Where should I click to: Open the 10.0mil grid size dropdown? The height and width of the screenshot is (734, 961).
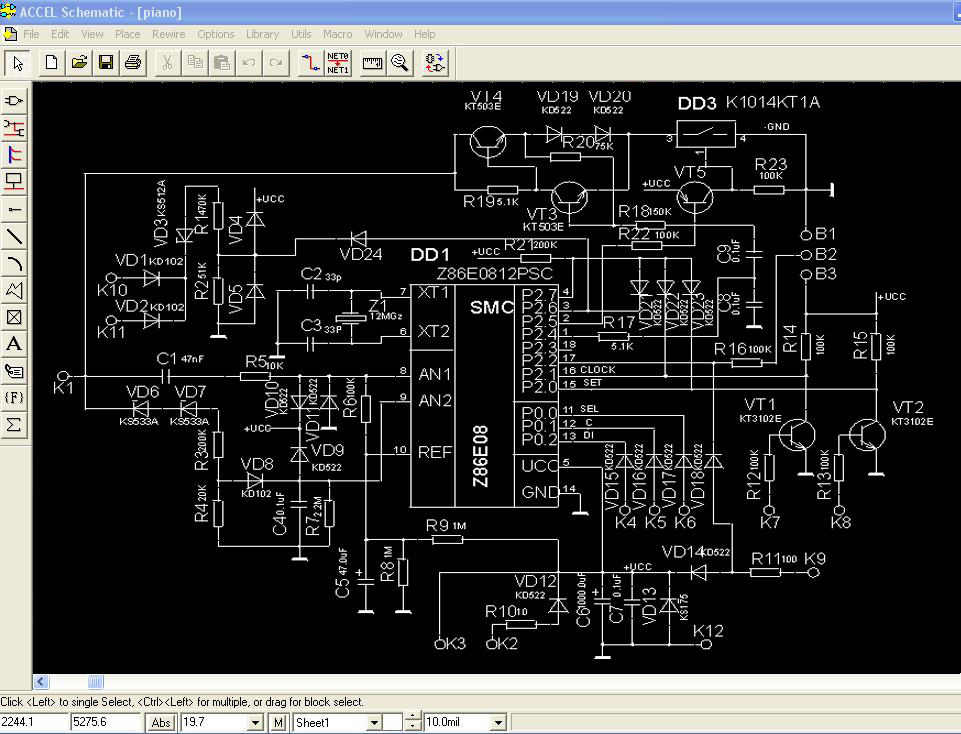500,722
